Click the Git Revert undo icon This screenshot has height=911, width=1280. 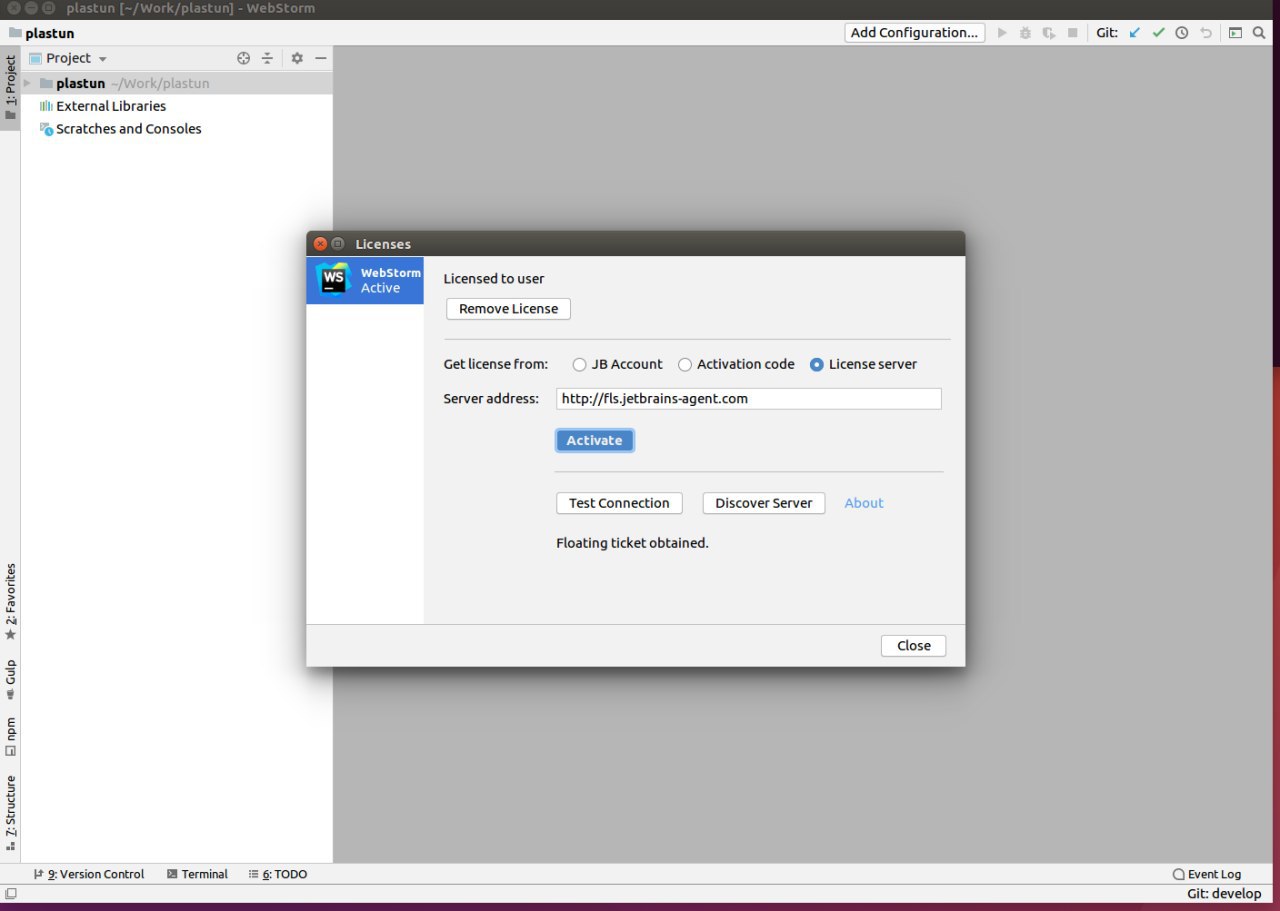click(x=1206, y=33)
